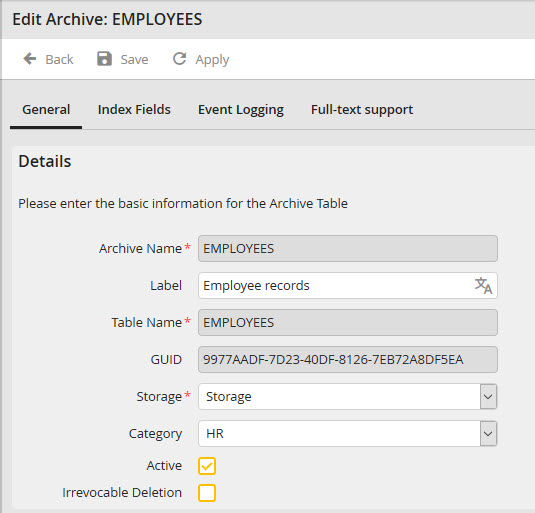Click the Apply refresh arrow icon
This screenshot has height=513, width=535.
point(179,59)
